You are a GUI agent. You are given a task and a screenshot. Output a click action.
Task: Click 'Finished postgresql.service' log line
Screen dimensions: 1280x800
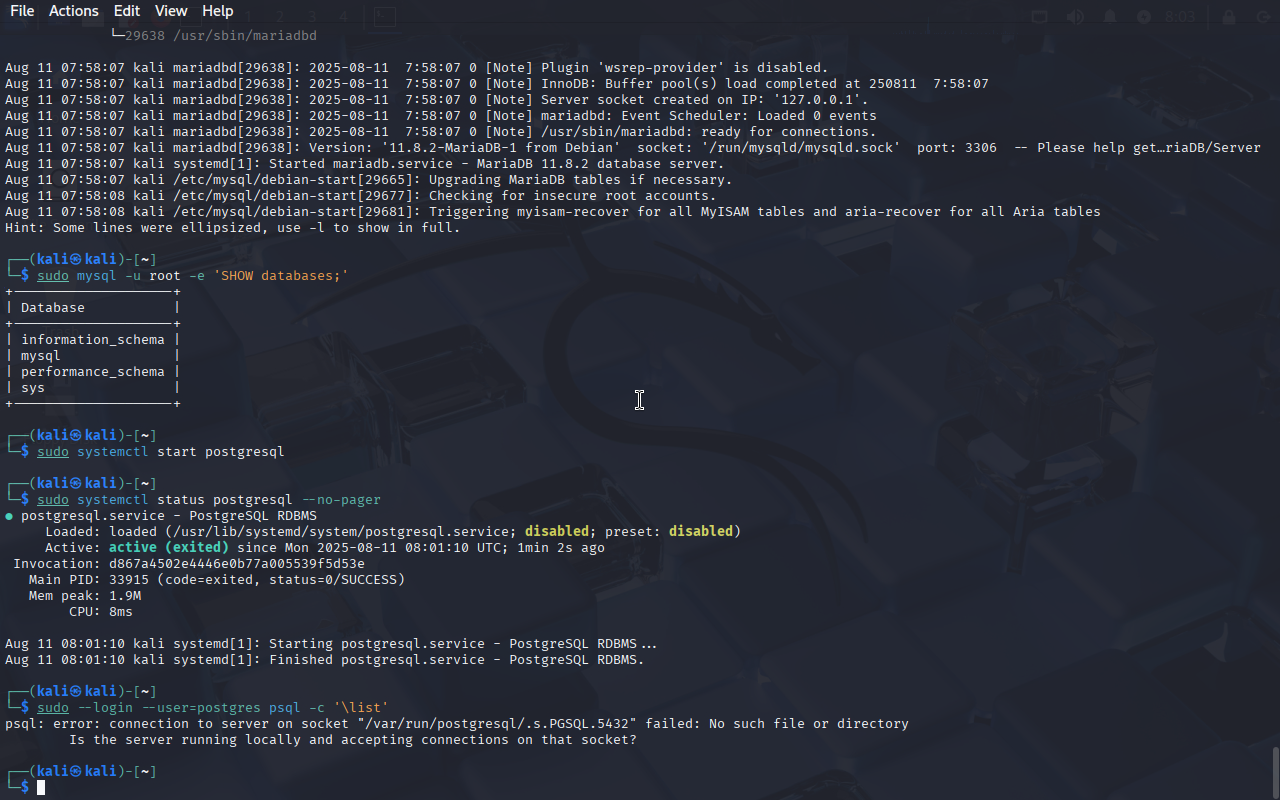click(x=325, y=660)
